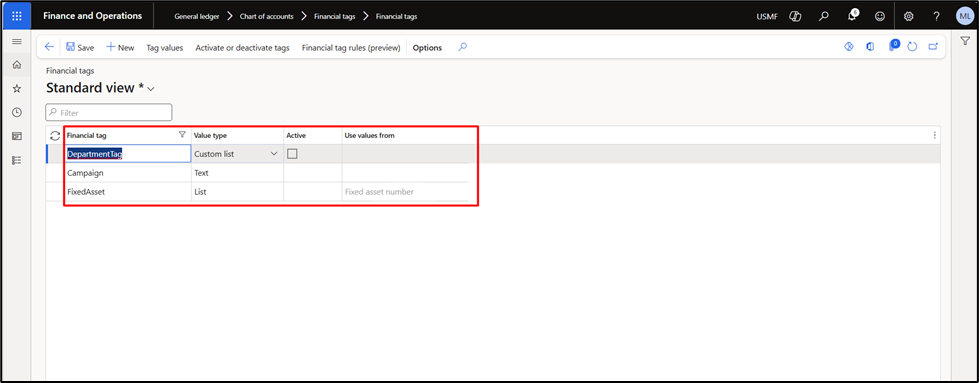Click the notifications bell icon
This screenshot has width=979, height=383.
coord(852,16)
